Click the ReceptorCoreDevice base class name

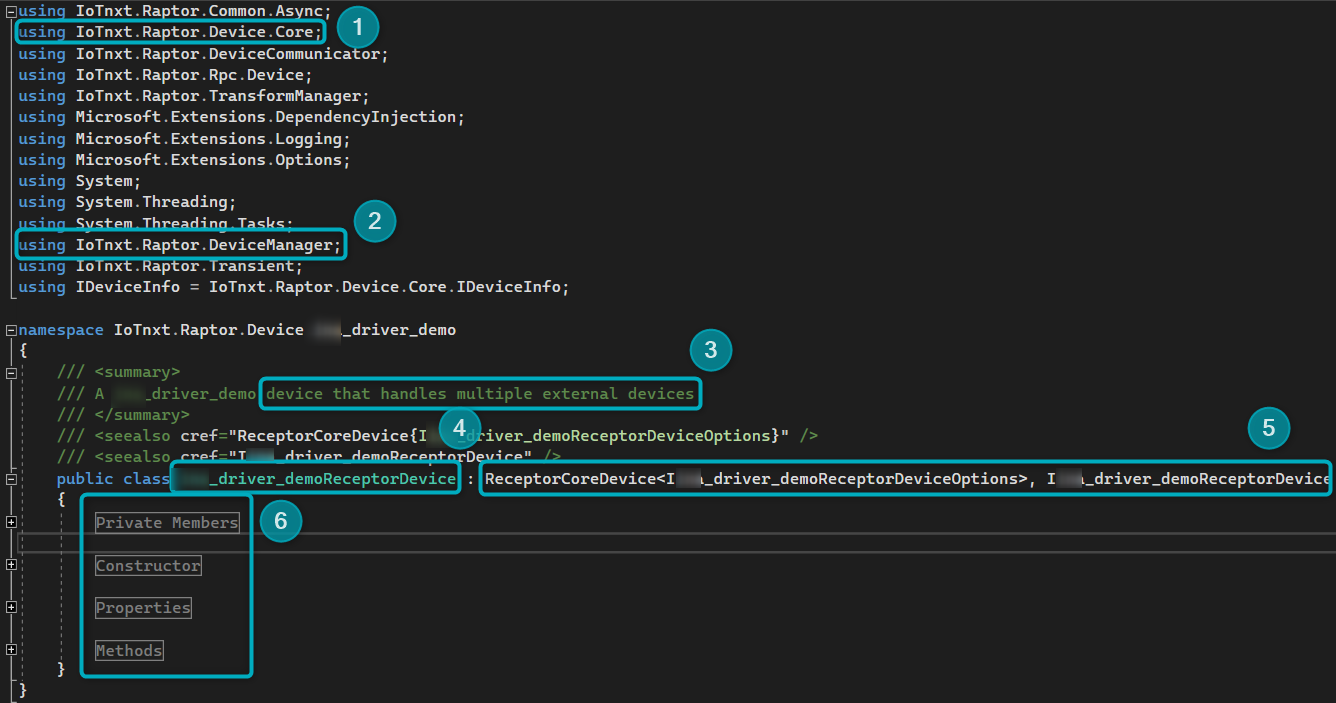coord(568,479)
